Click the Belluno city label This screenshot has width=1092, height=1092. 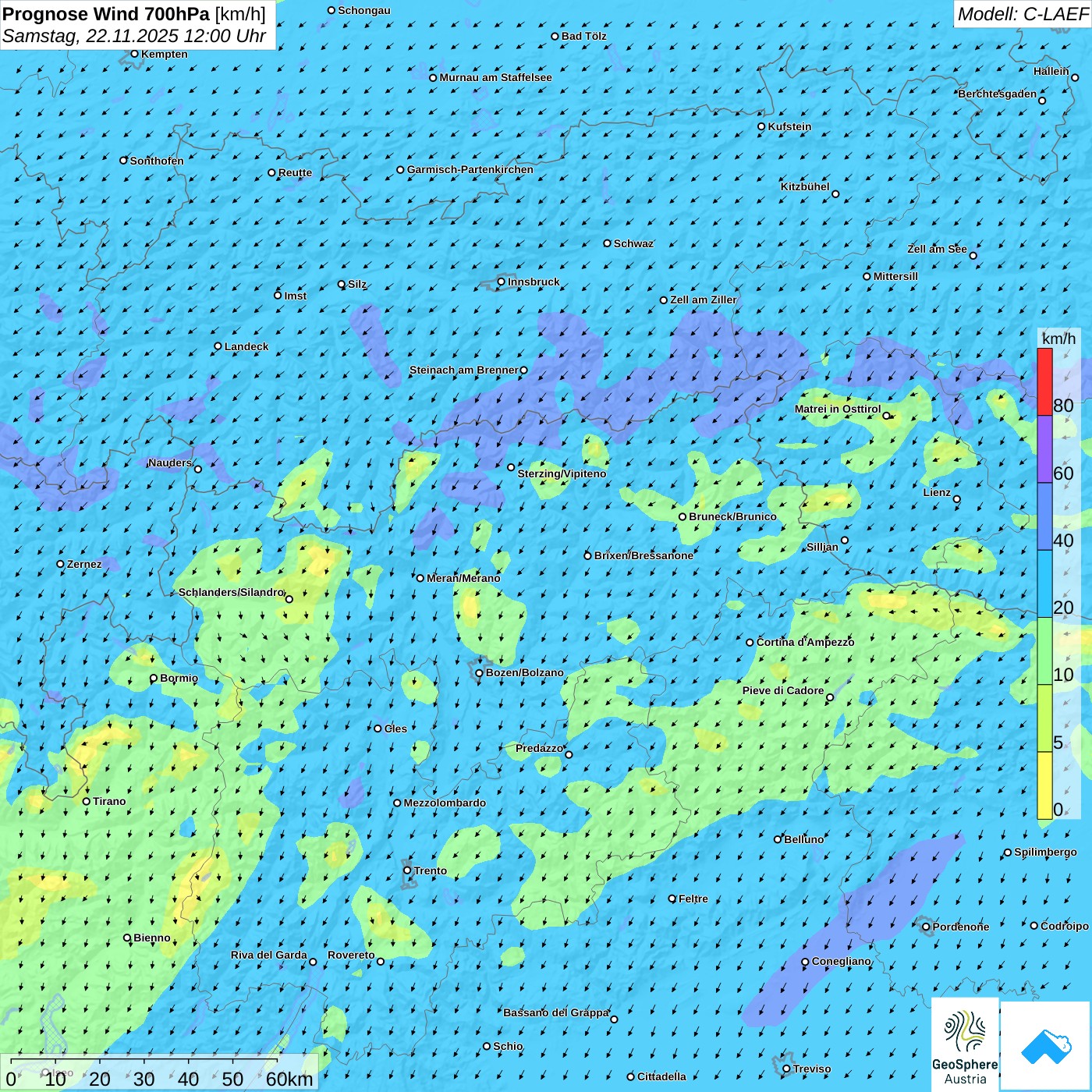803,839
